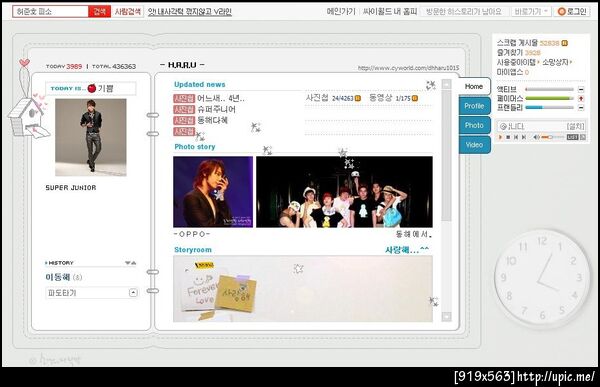Click the minus icon beside 프렌들리 bar
Image resolution: width=600 pixels, height=387 pixels.
coord(581,108)
